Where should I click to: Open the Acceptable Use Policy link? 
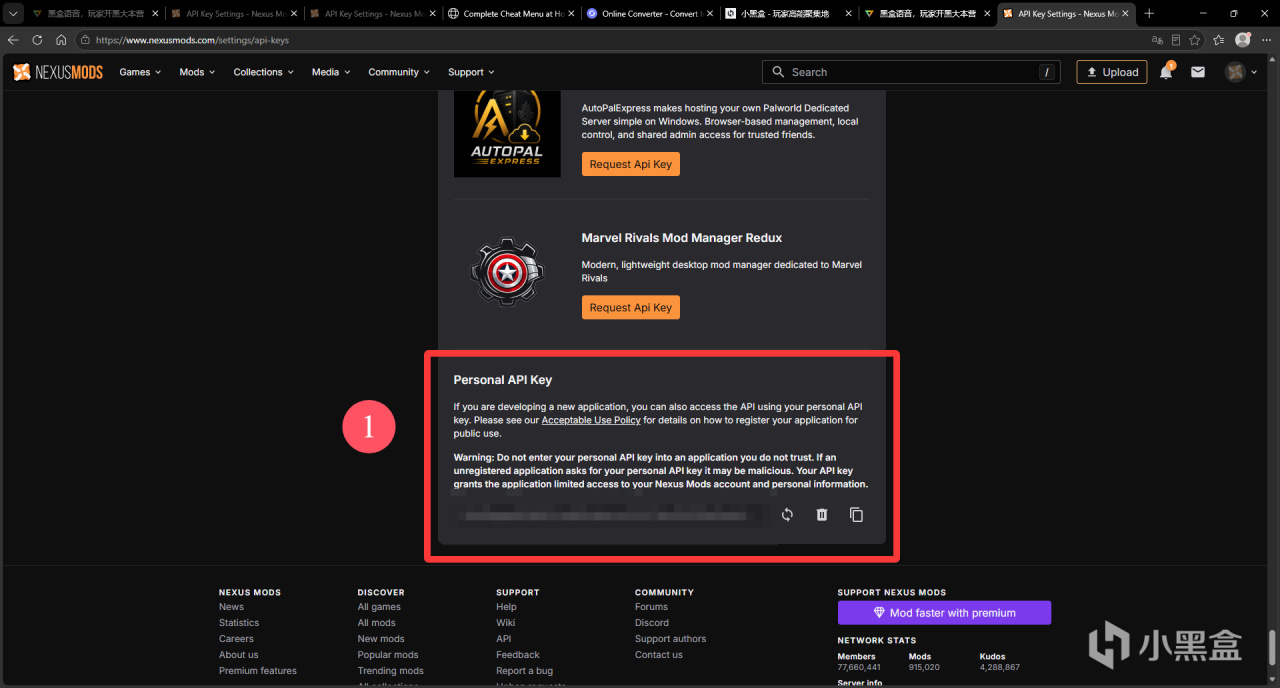[591, 420]
